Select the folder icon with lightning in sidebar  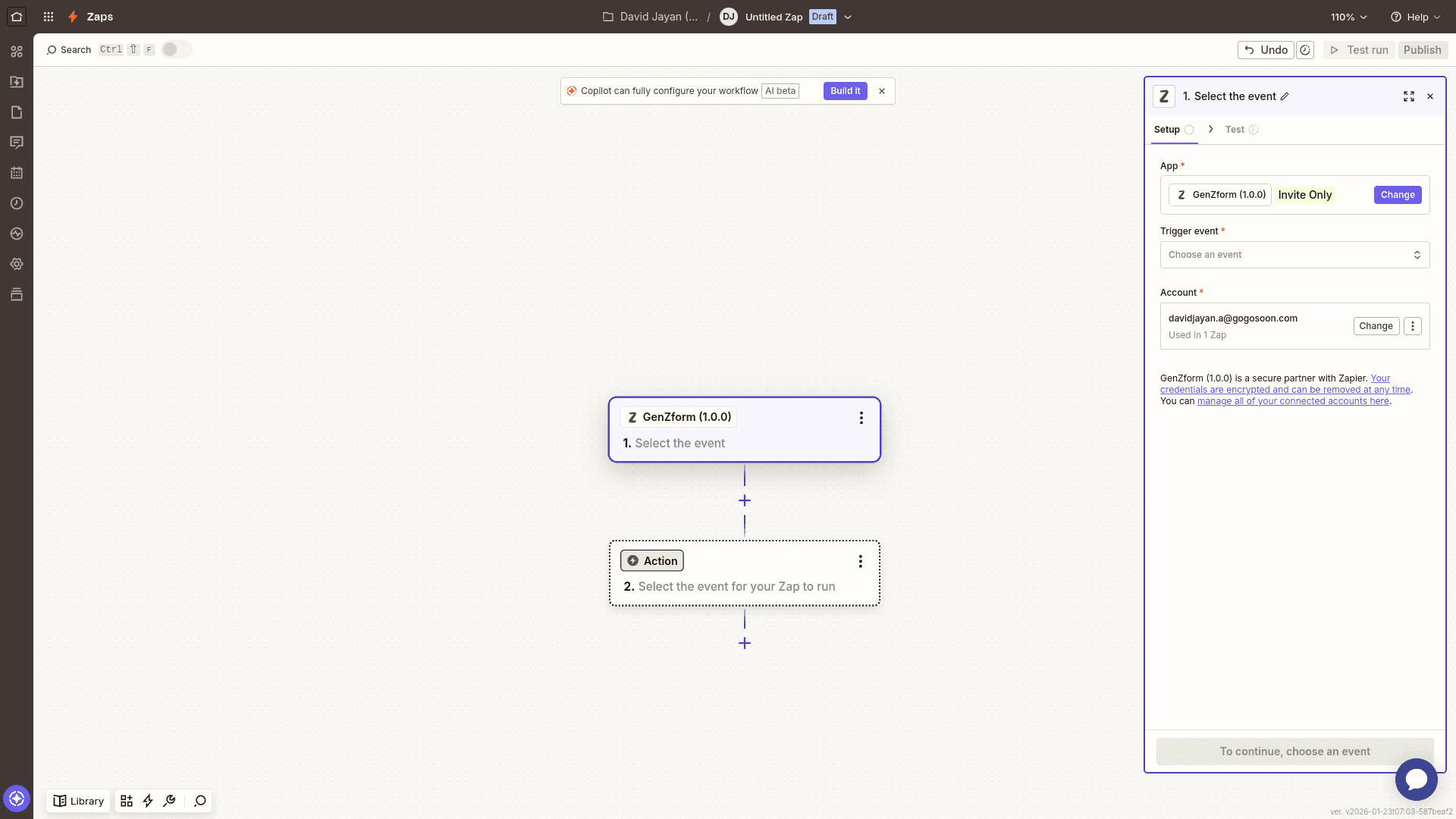(x=17, y=82)
